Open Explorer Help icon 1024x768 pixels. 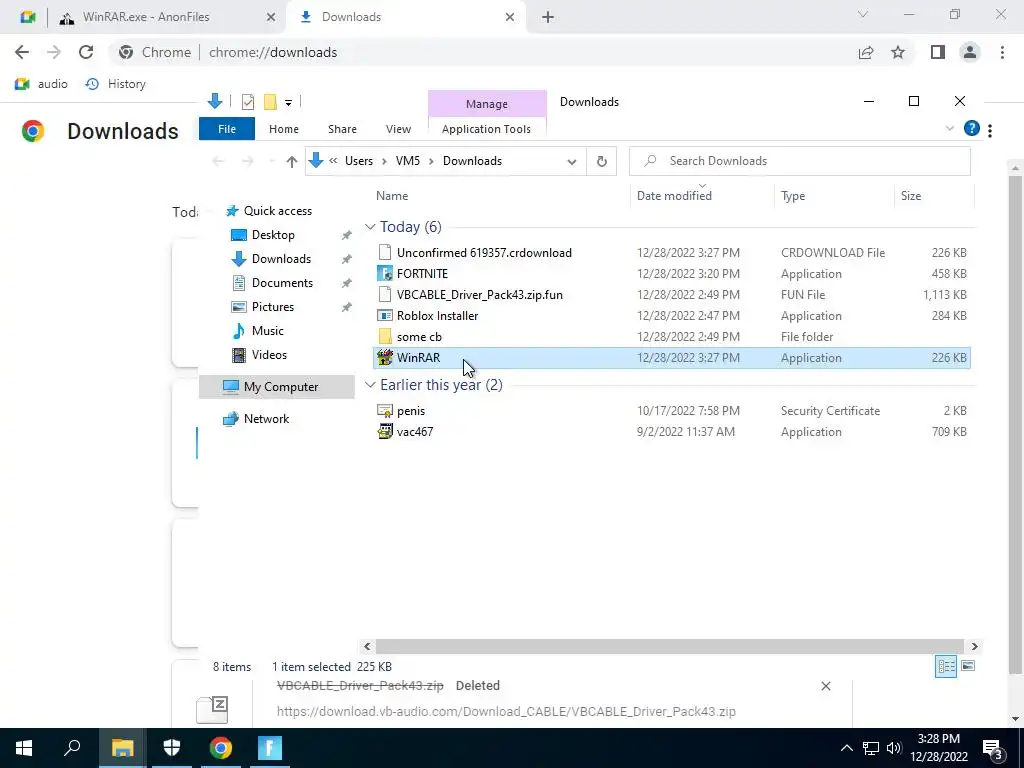coord(971,129)
